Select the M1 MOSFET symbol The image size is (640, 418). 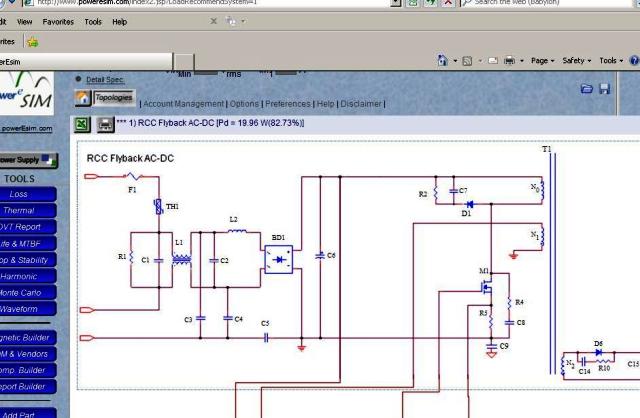point(487,287)
